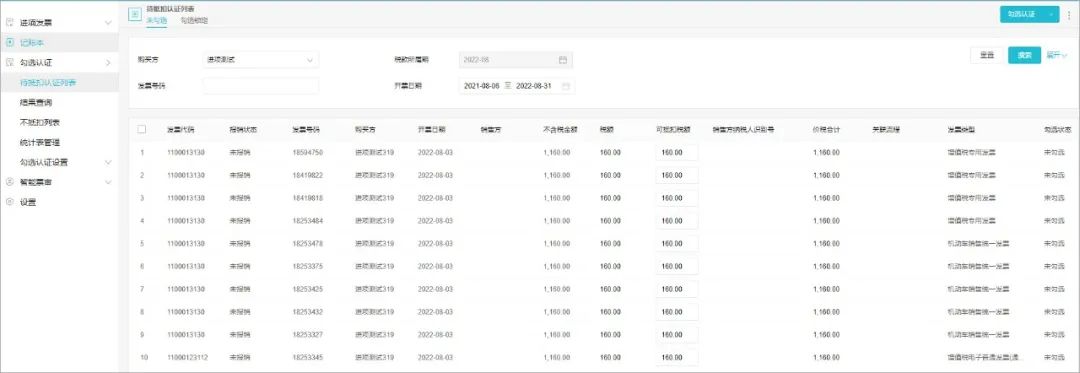Click the circular icon above the 设置 icon
Viewport: 1080px width, 373px height.
point(10,182)
